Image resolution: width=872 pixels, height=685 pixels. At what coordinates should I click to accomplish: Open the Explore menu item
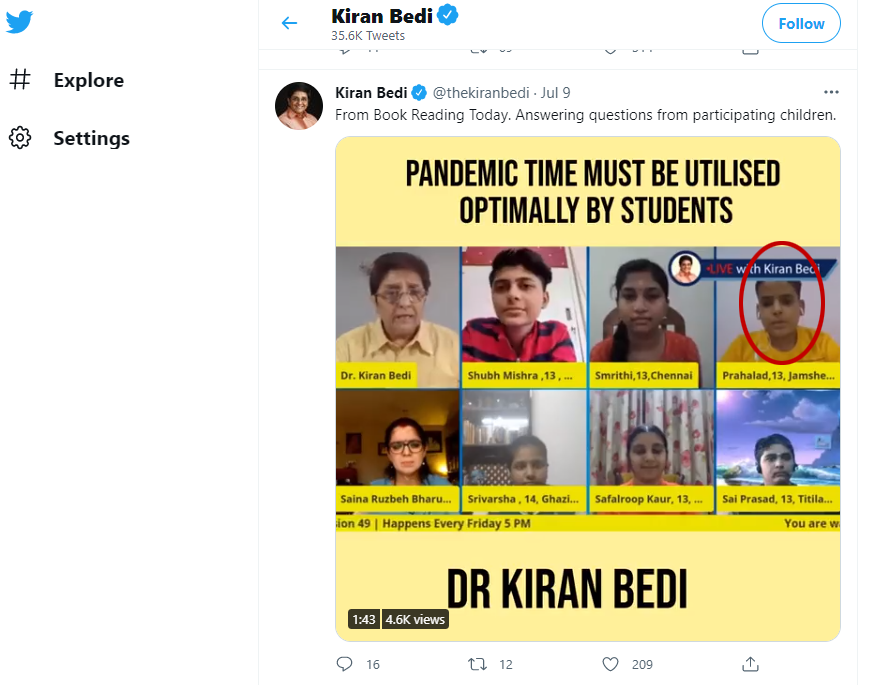(88, 81)
